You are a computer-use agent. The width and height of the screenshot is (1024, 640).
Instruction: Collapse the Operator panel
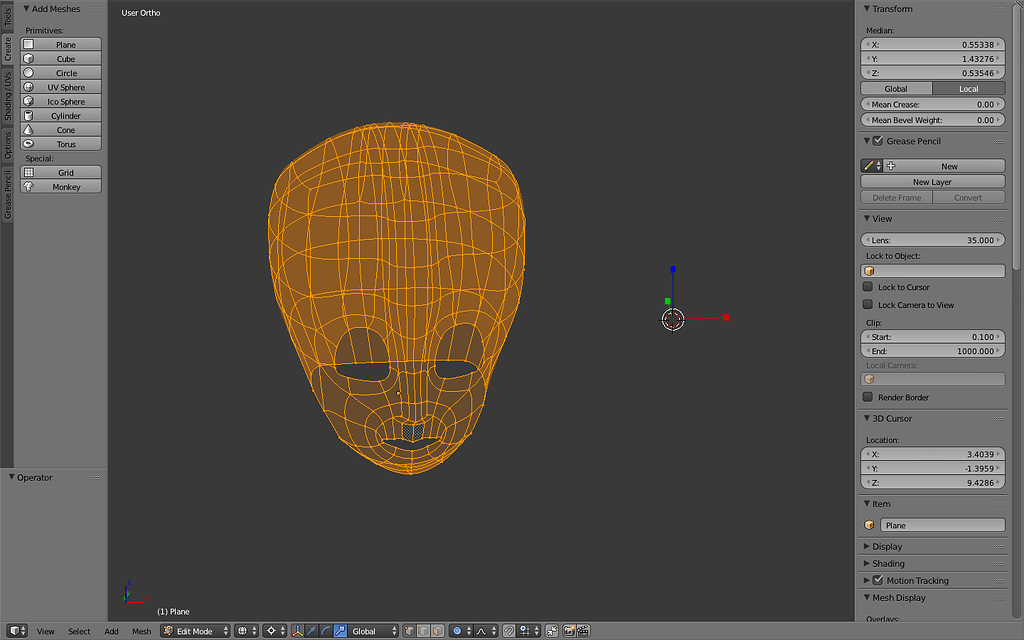(11, 477)
